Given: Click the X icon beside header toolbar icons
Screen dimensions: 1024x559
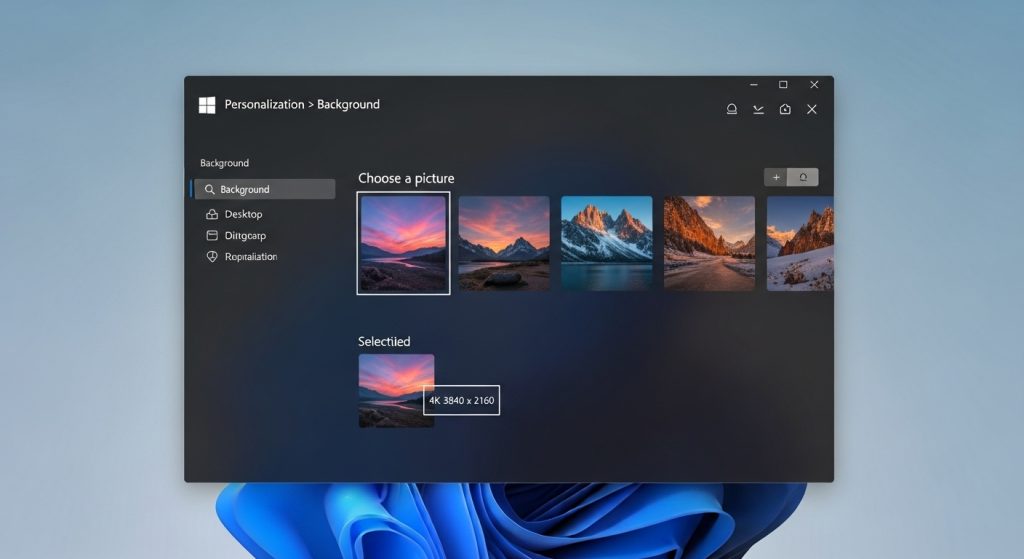Looking at the screenshot, I should (812, 109).
